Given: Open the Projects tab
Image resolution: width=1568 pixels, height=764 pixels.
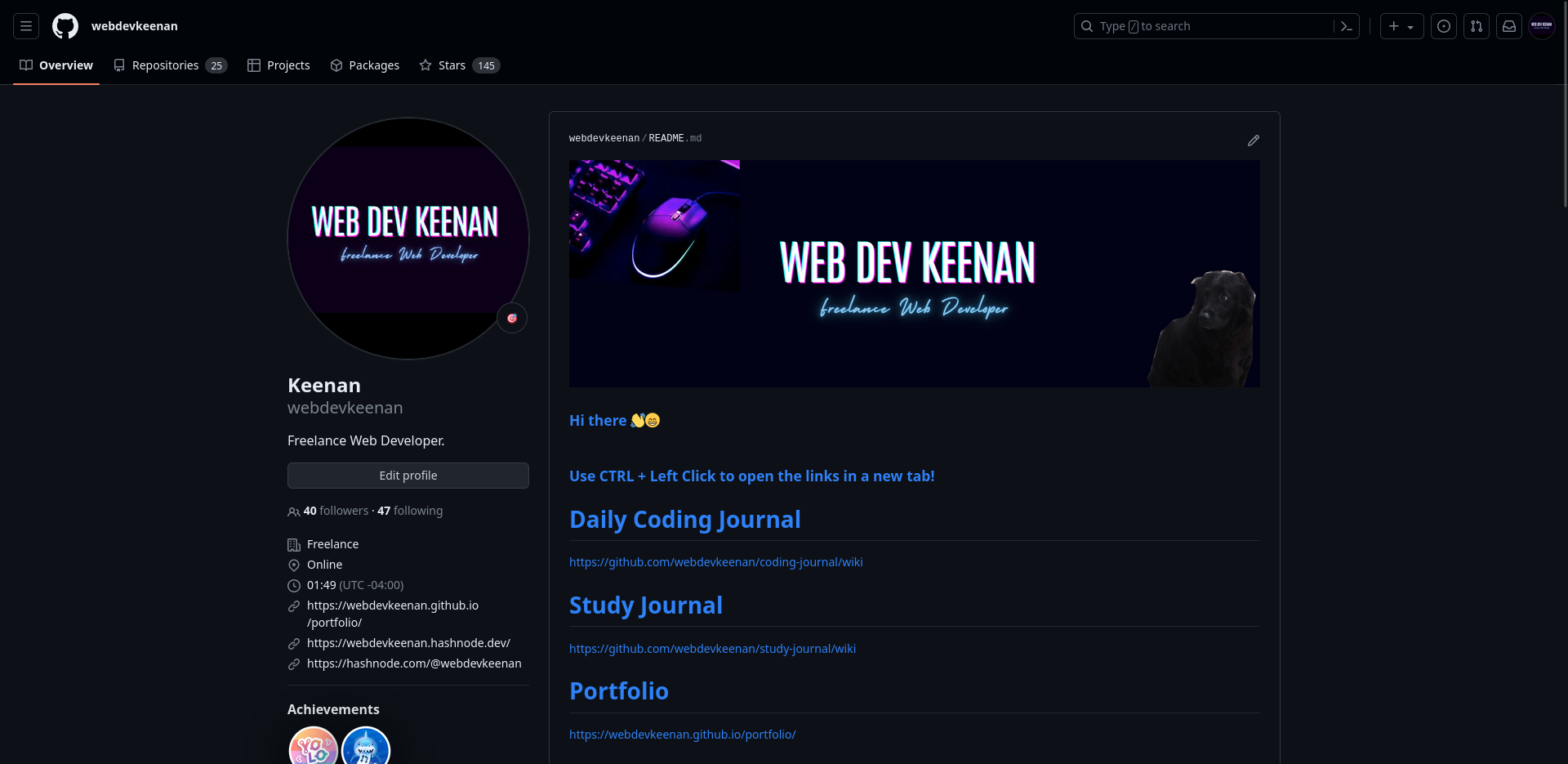Looking at the screenshot, I should point(278,65).
